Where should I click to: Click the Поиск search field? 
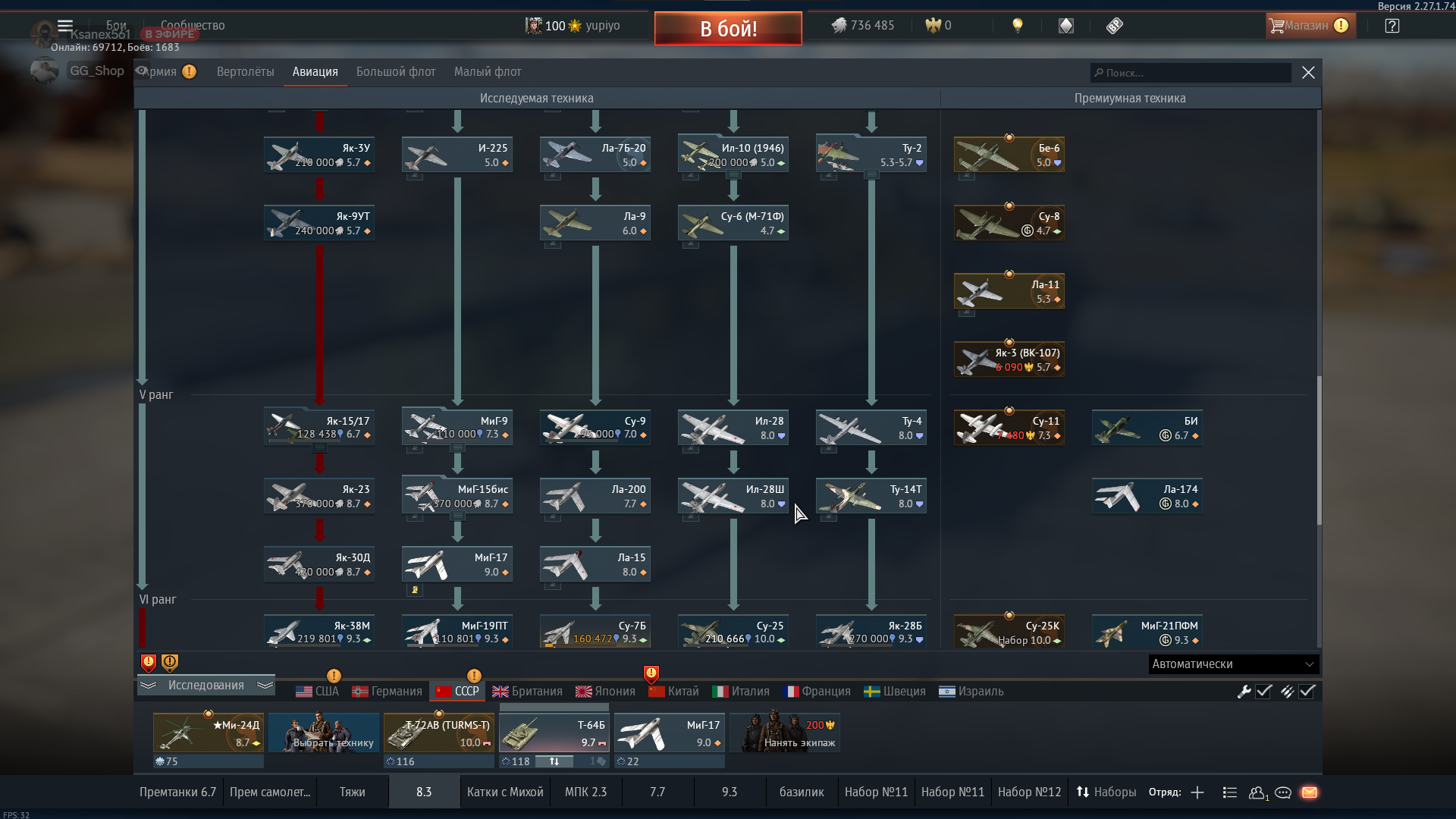1191,73
